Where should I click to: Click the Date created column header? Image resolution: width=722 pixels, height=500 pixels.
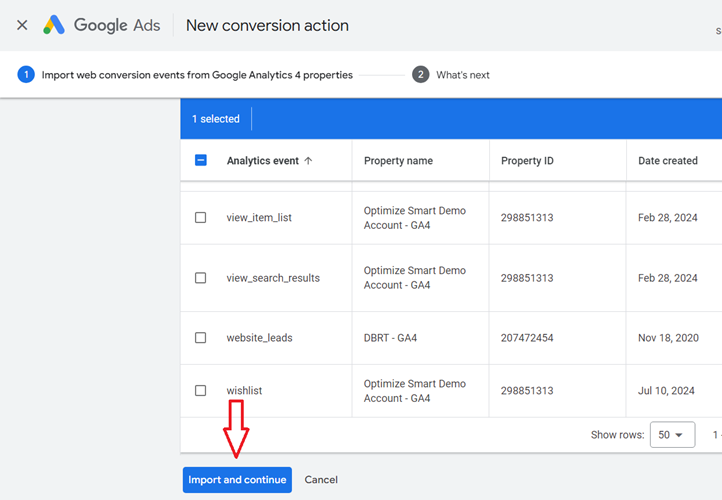pos(668,161)
